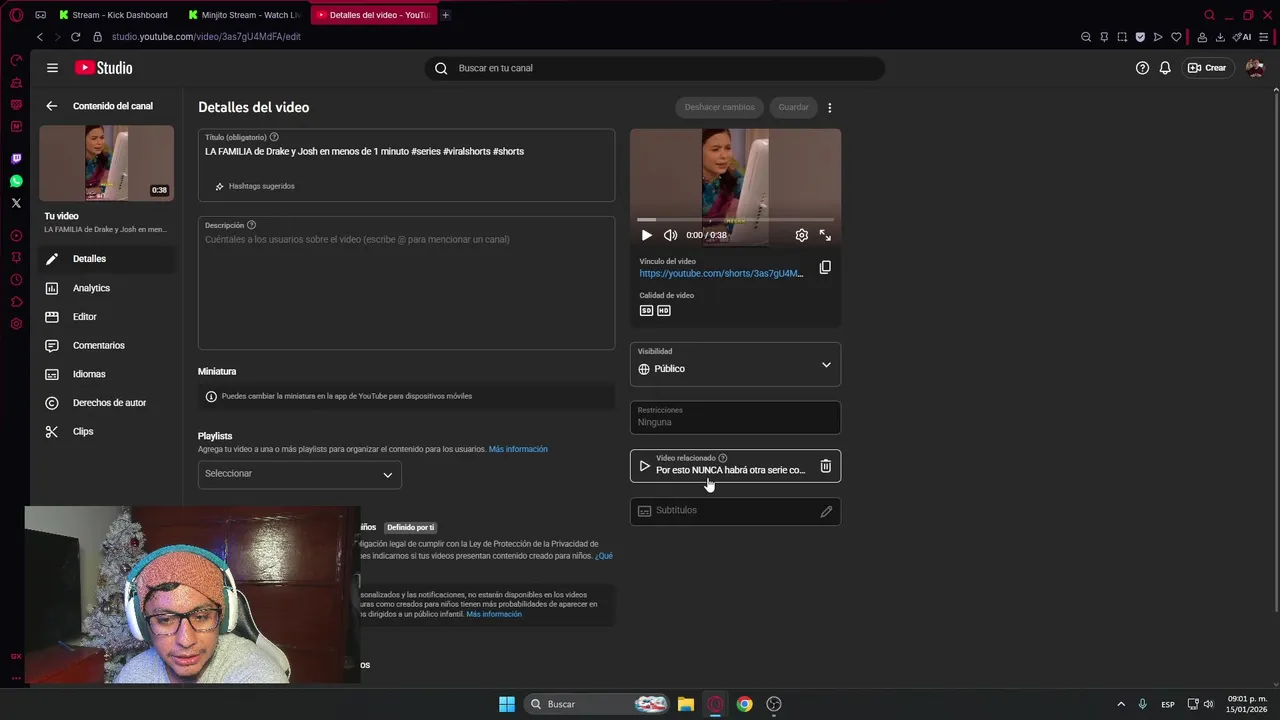The image size is (1280, 720).
Task: Click the Descripción text area
Action: point(406,284)
